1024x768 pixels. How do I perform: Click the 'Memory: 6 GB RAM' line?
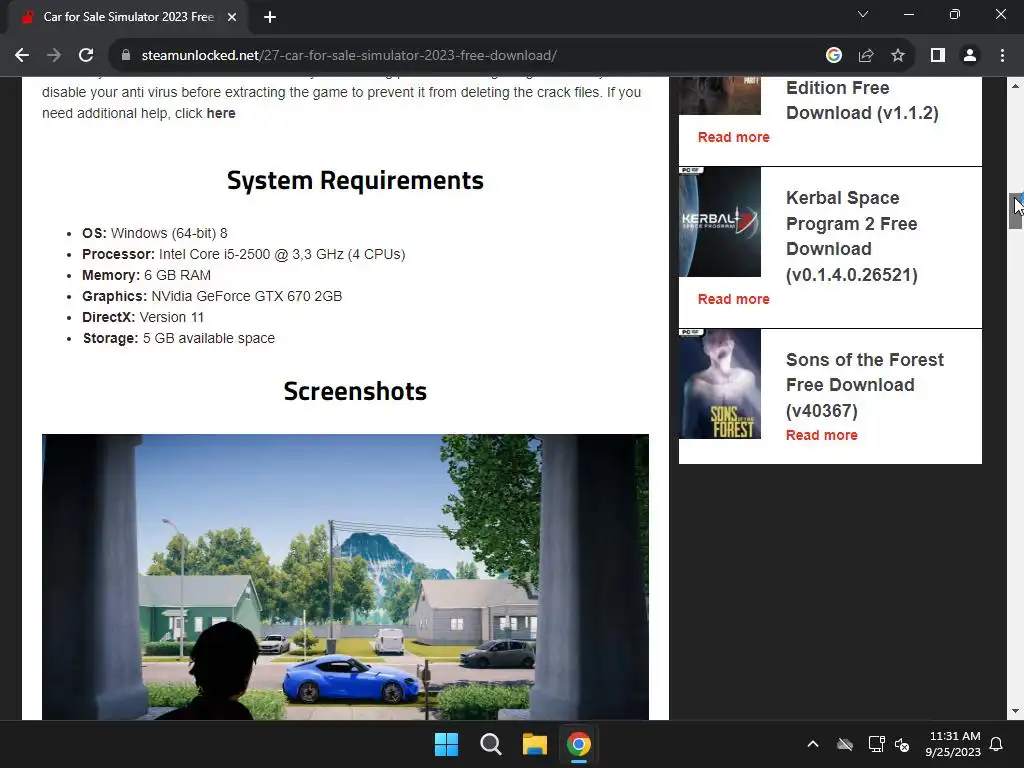coord(146,275)
